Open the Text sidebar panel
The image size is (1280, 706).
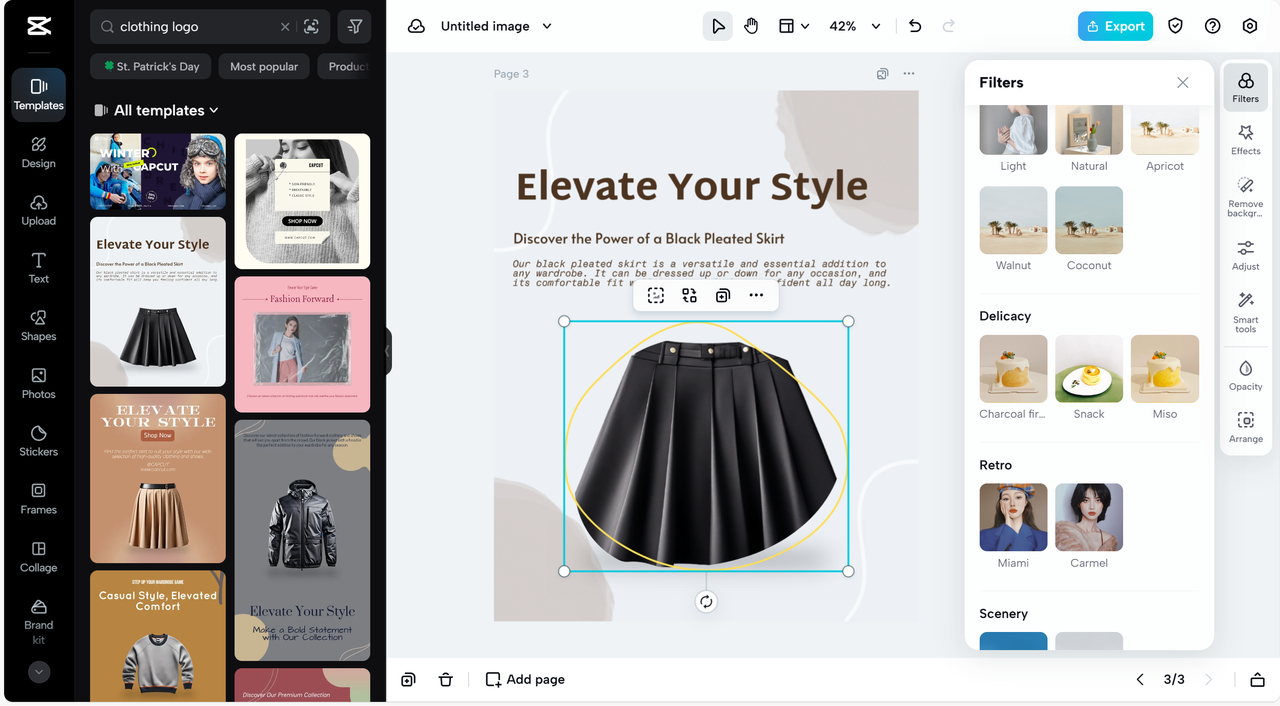[x=38, y=268]
